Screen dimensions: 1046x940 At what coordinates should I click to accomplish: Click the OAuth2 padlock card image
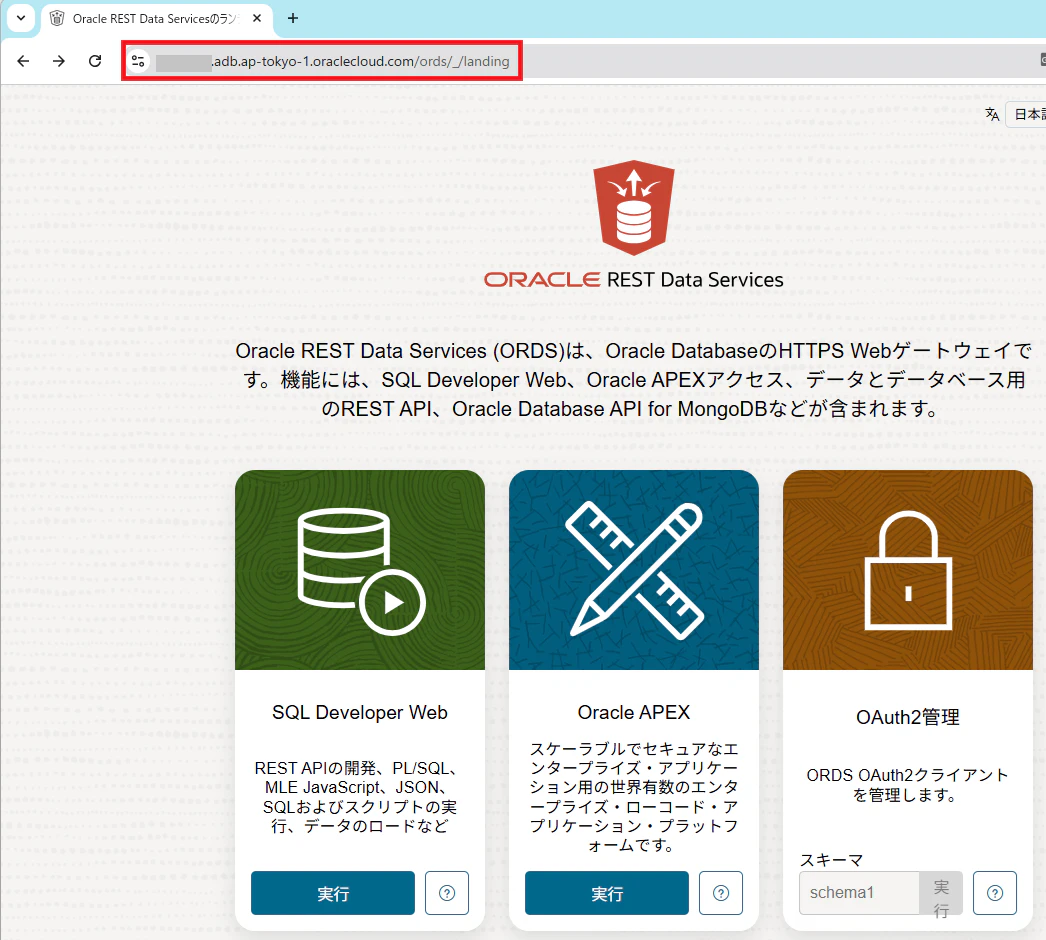point(907,570)
